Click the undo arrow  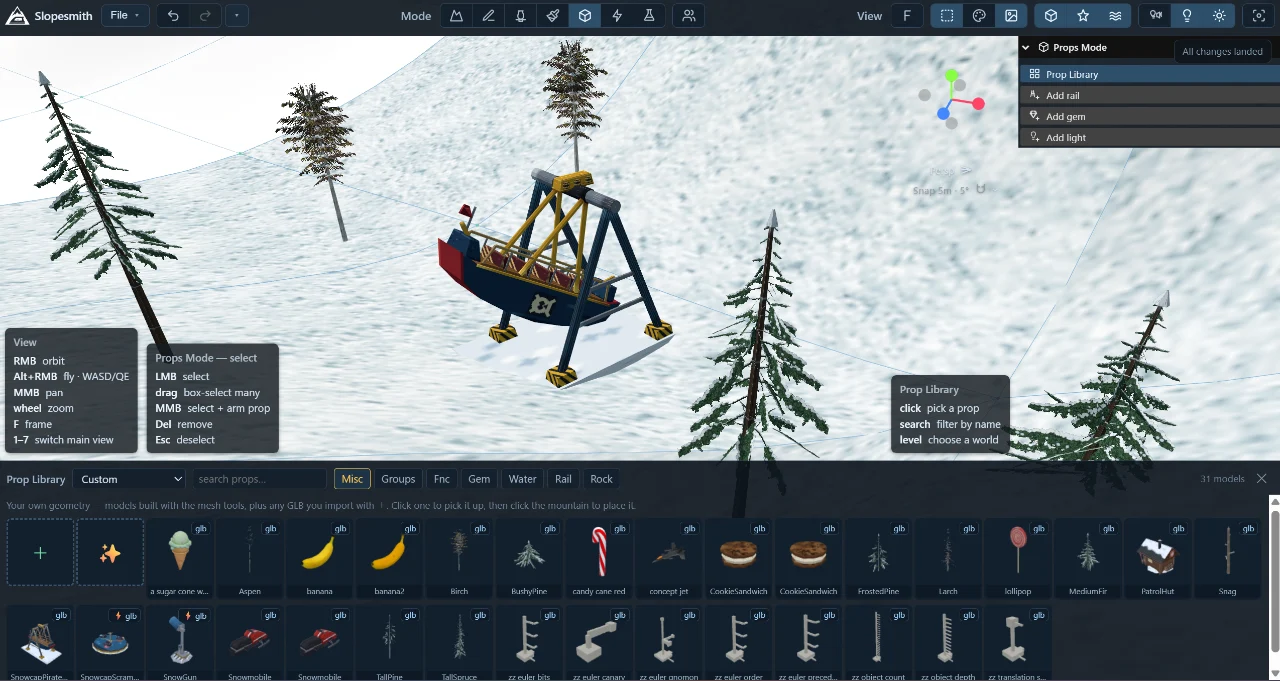pos(173,16)
